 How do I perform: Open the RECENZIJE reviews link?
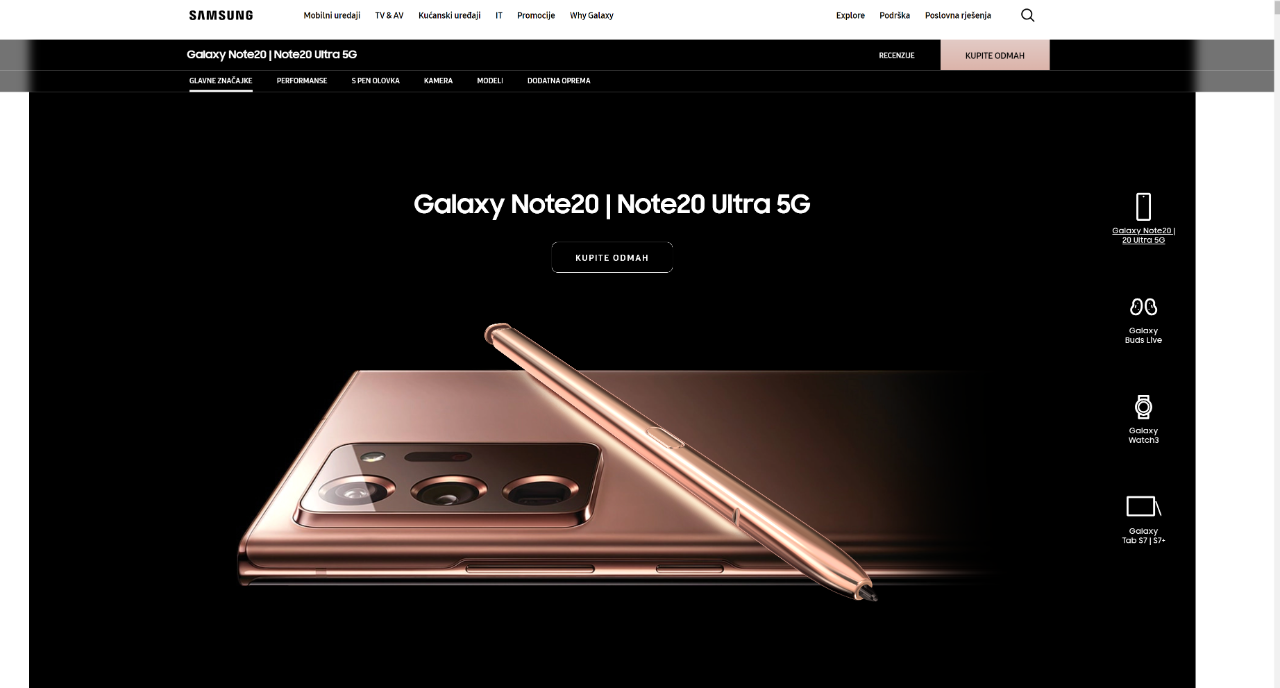[897, 55]
